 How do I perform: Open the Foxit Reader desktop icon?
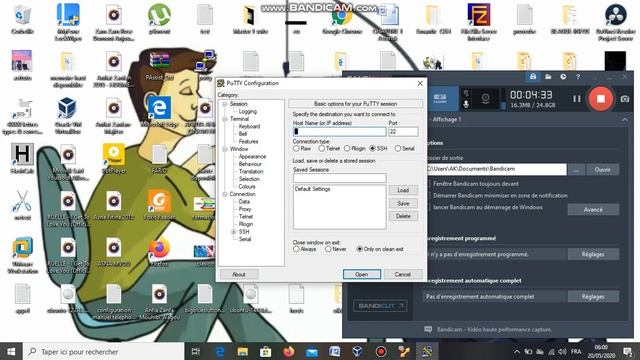coord(159,205)
